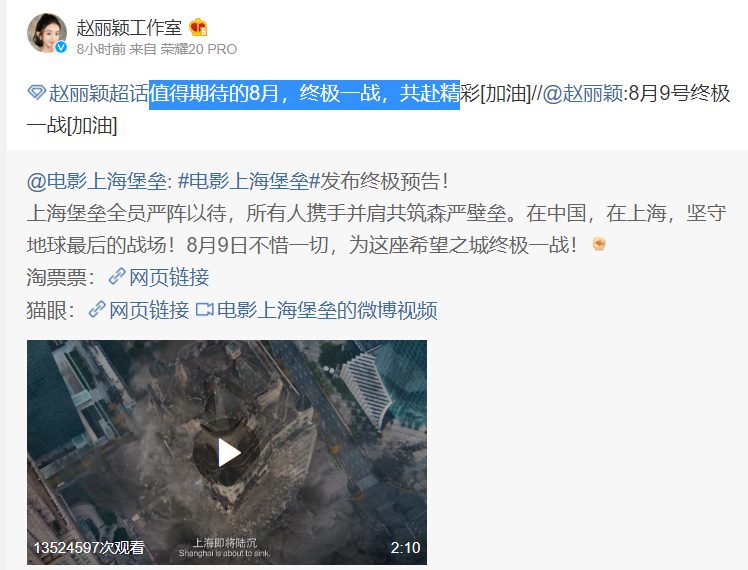Viewport: 748px width, 570px height.
Task: Play the Shanghai Fortress trailer video
Action: click(x=229, y=453)
